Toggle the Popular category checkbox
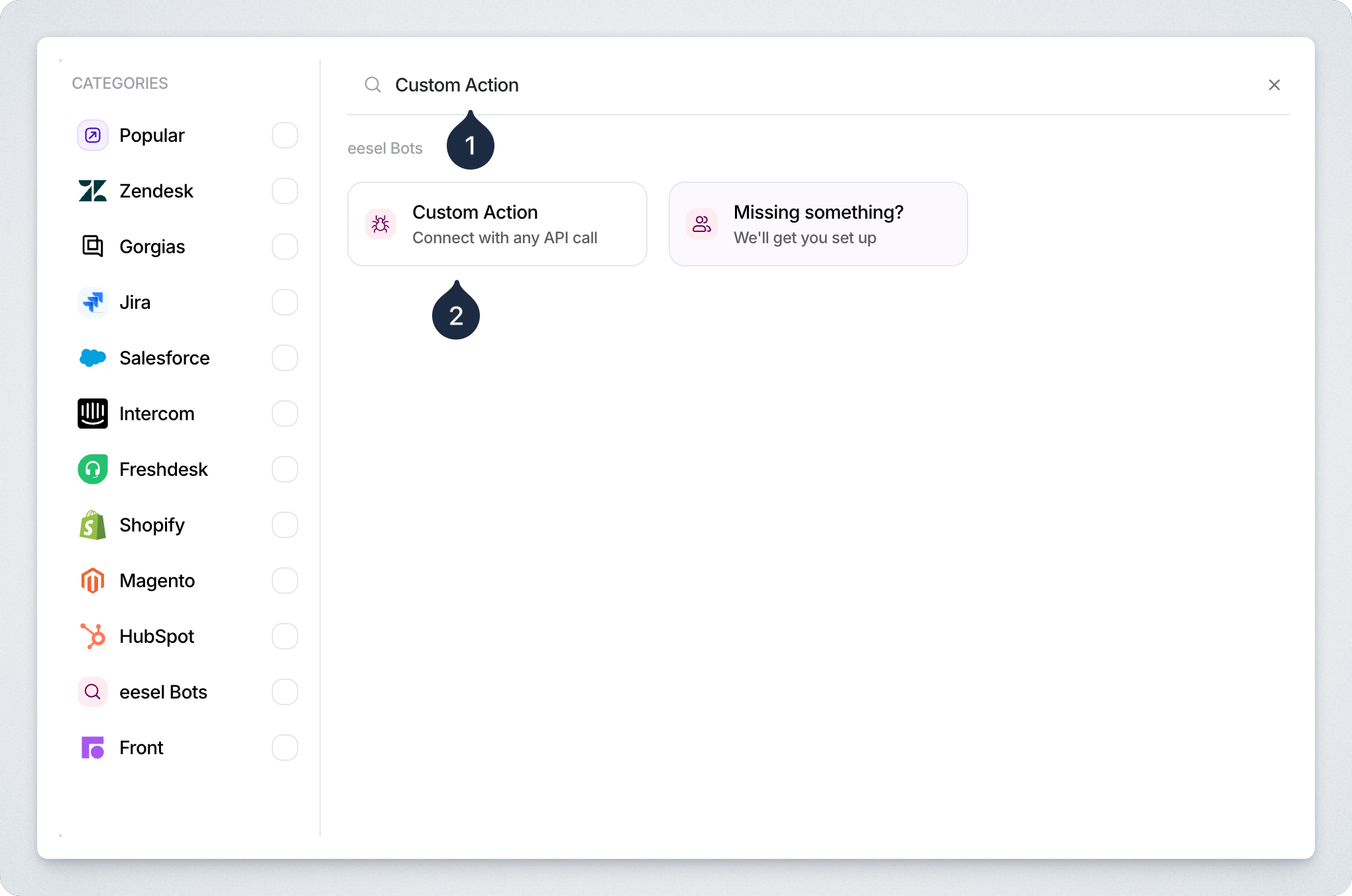 pos(285,135)
